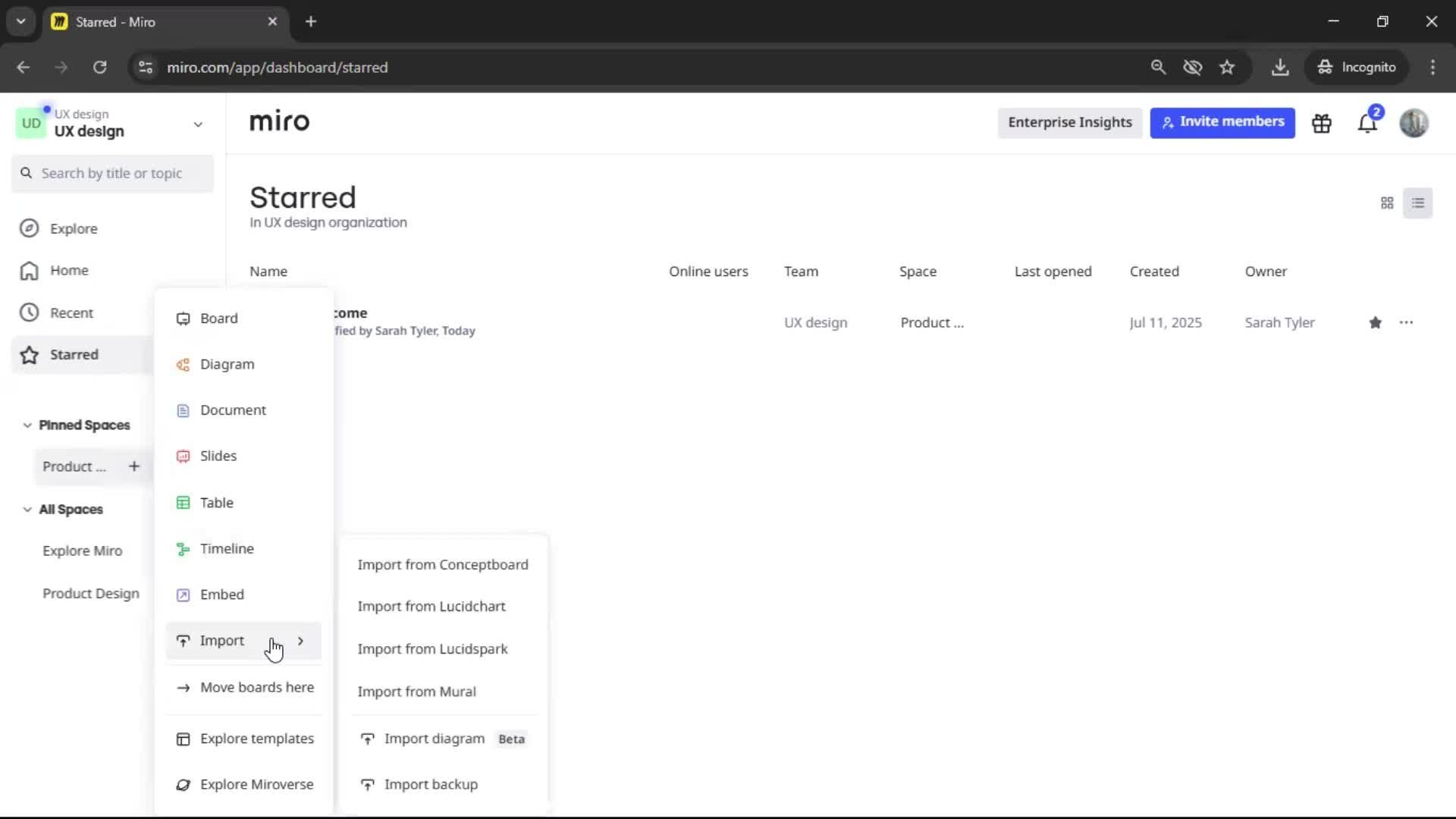Click the UX design team cell

pos(815,323)
